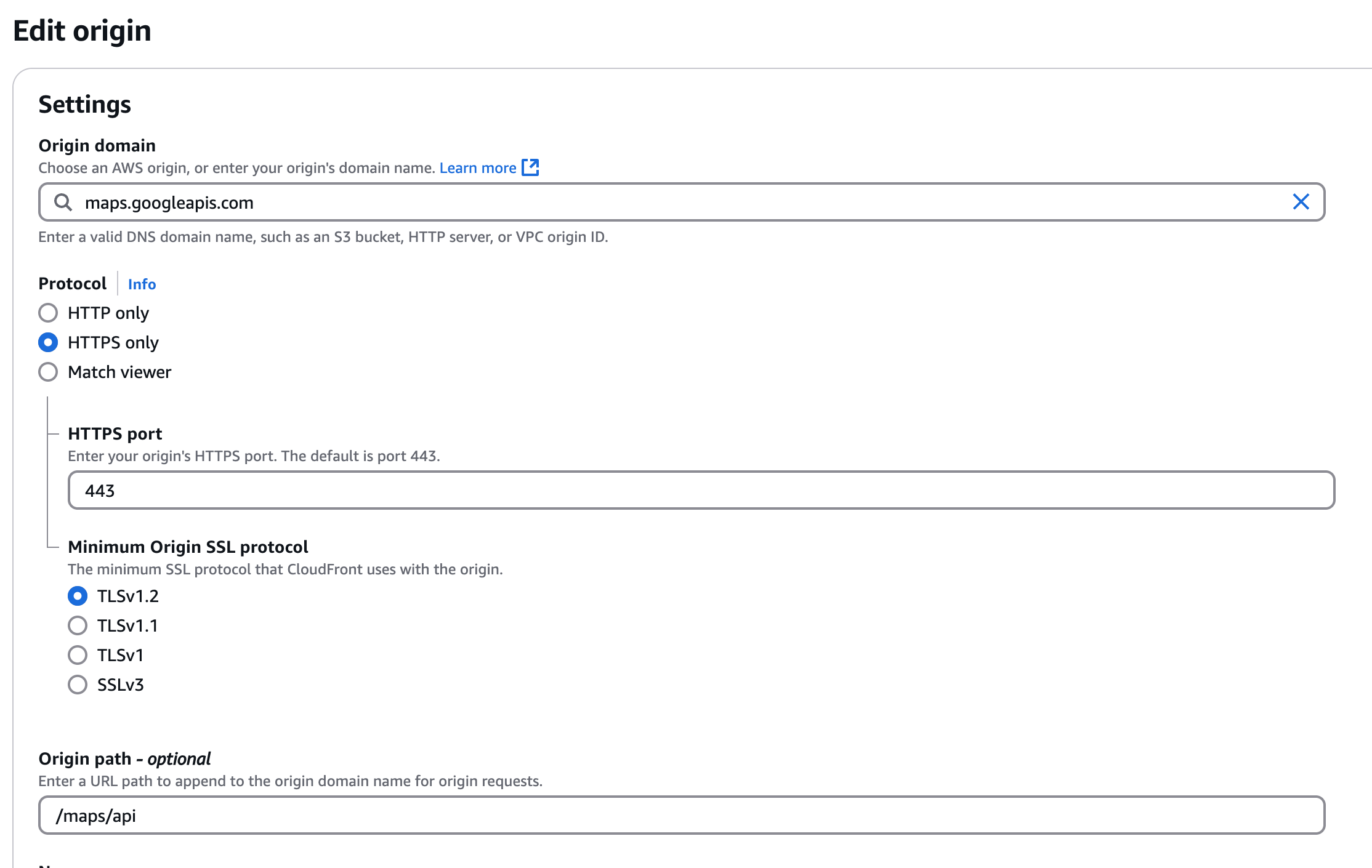The width and height of the screenshot is (1372, 868).
Task: Select the TLSv1 SSL protocol option
Action: pyautogui.click(x=78, y=655)
